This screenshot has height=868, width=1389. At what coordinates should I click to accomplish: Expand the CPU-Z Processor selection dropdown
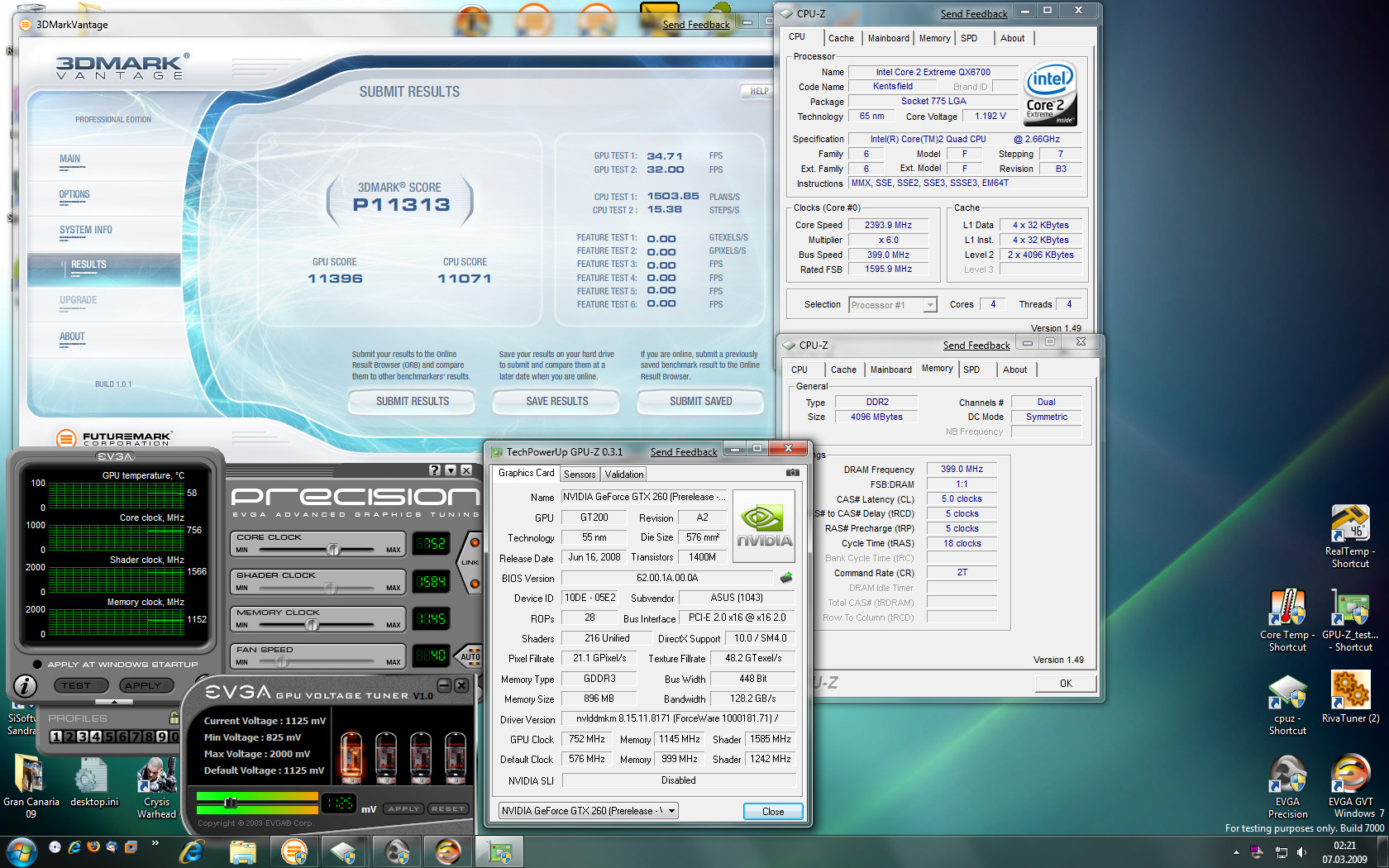[929, 305]
